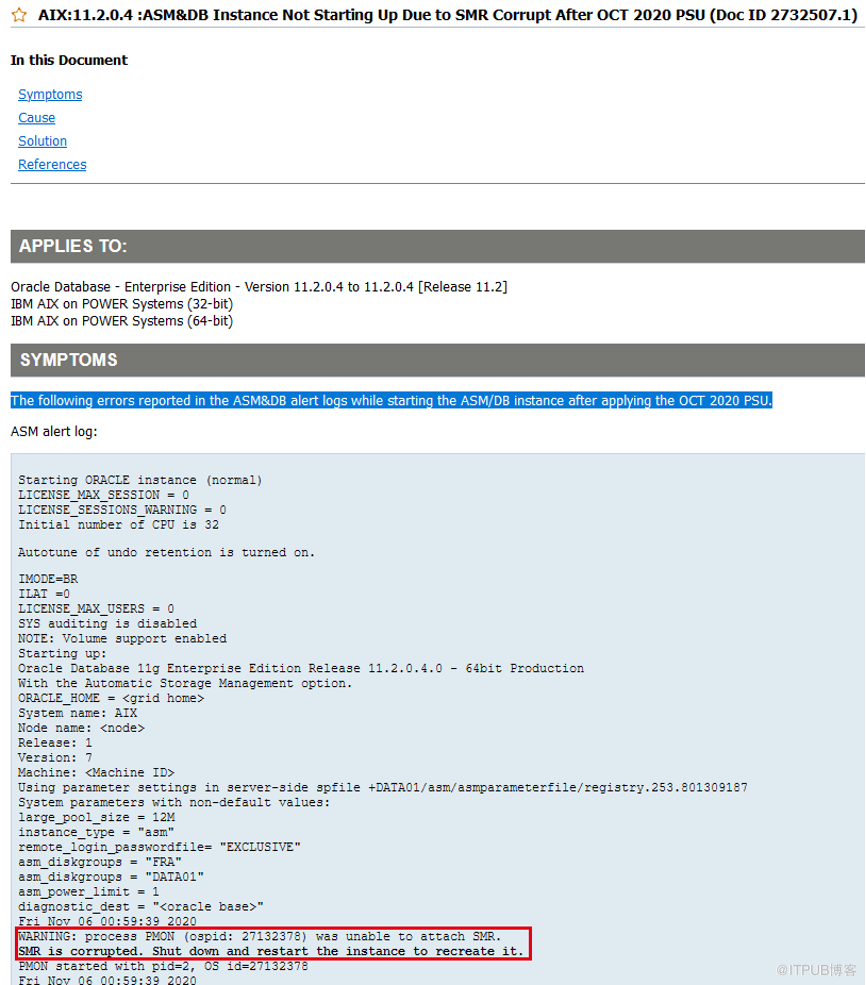Open the Symptoms link
The image size is (866, 985).
[x=50, y=94]
